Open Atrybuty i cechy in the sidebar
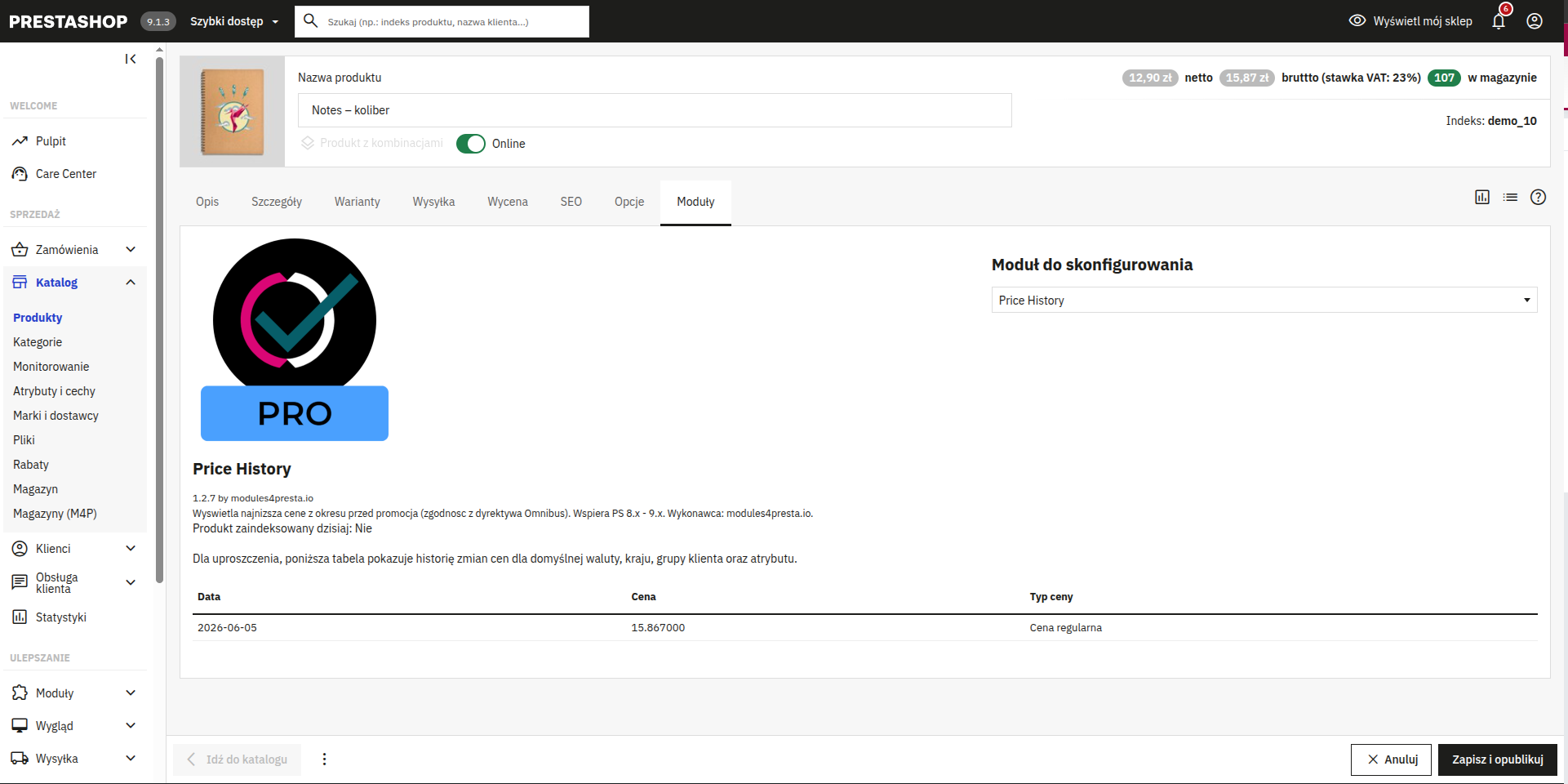This screenshot has height=784, width=1568. point(54,391)
